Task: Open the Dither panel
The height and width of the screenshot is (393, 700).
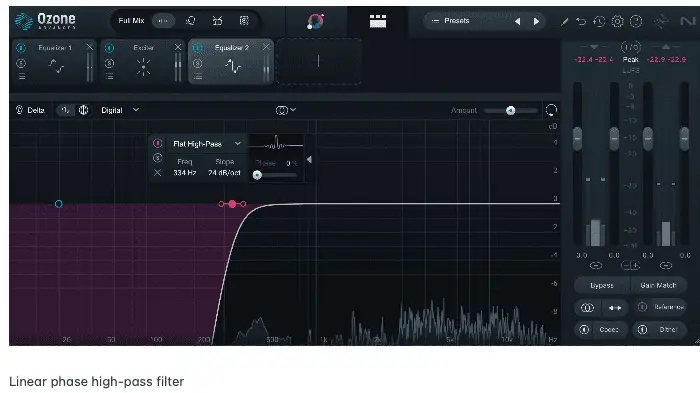Action: 668,330
